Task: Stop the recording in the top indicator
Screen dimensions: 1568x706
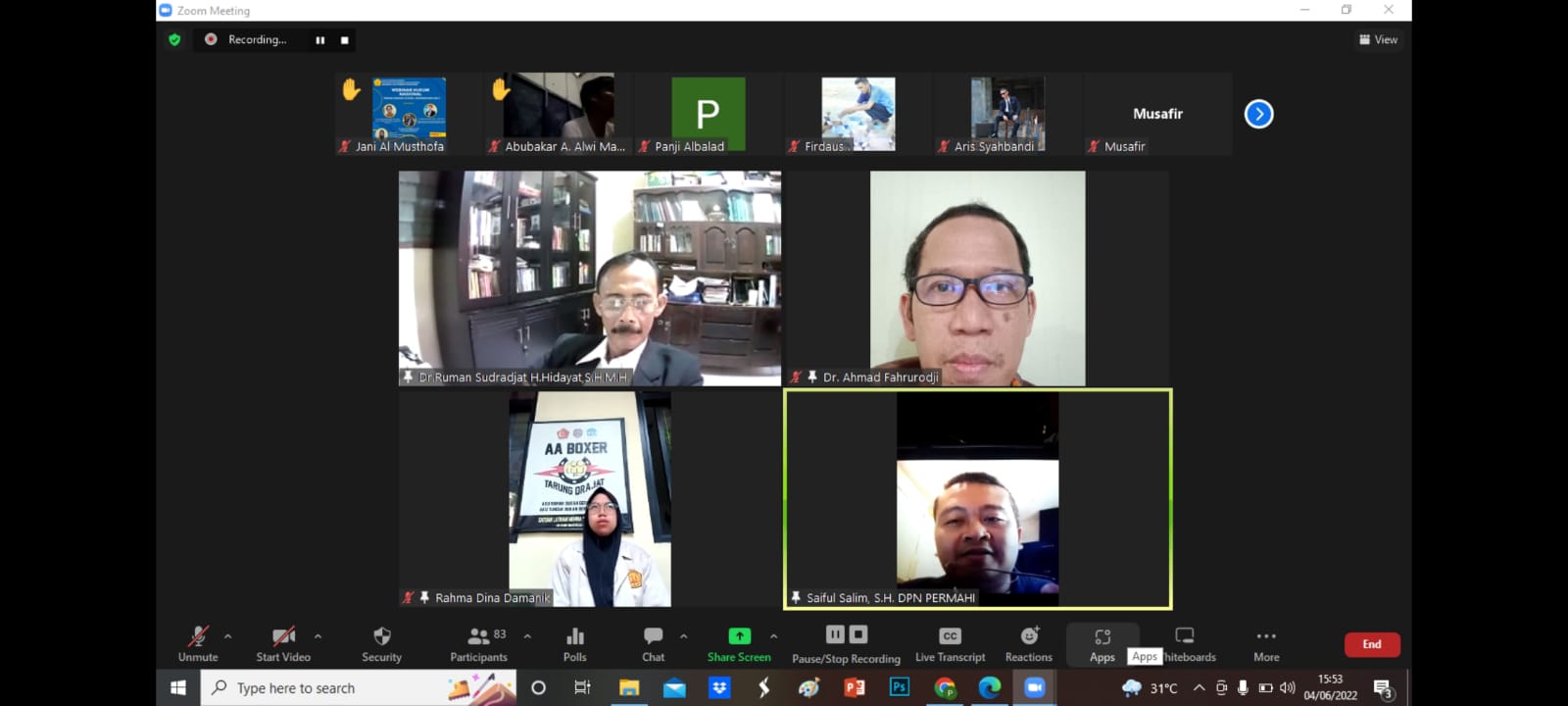Action: click(x=345, y=40)
